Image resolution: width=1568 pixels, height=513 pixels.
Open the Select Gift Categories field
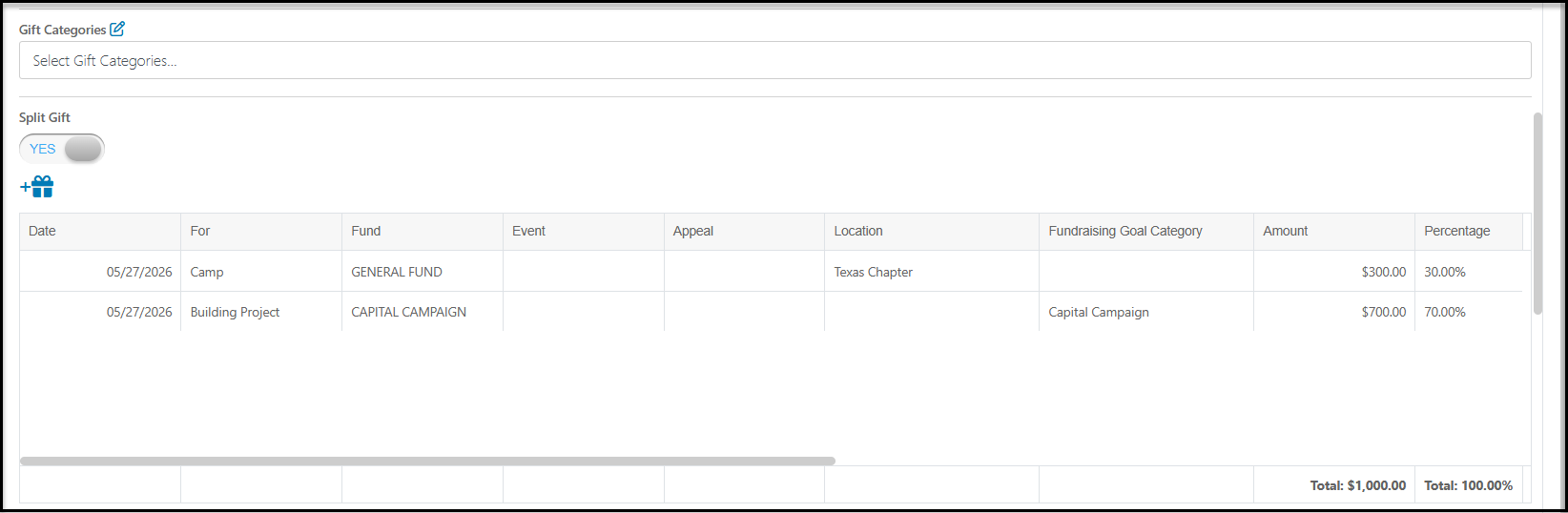774,60
